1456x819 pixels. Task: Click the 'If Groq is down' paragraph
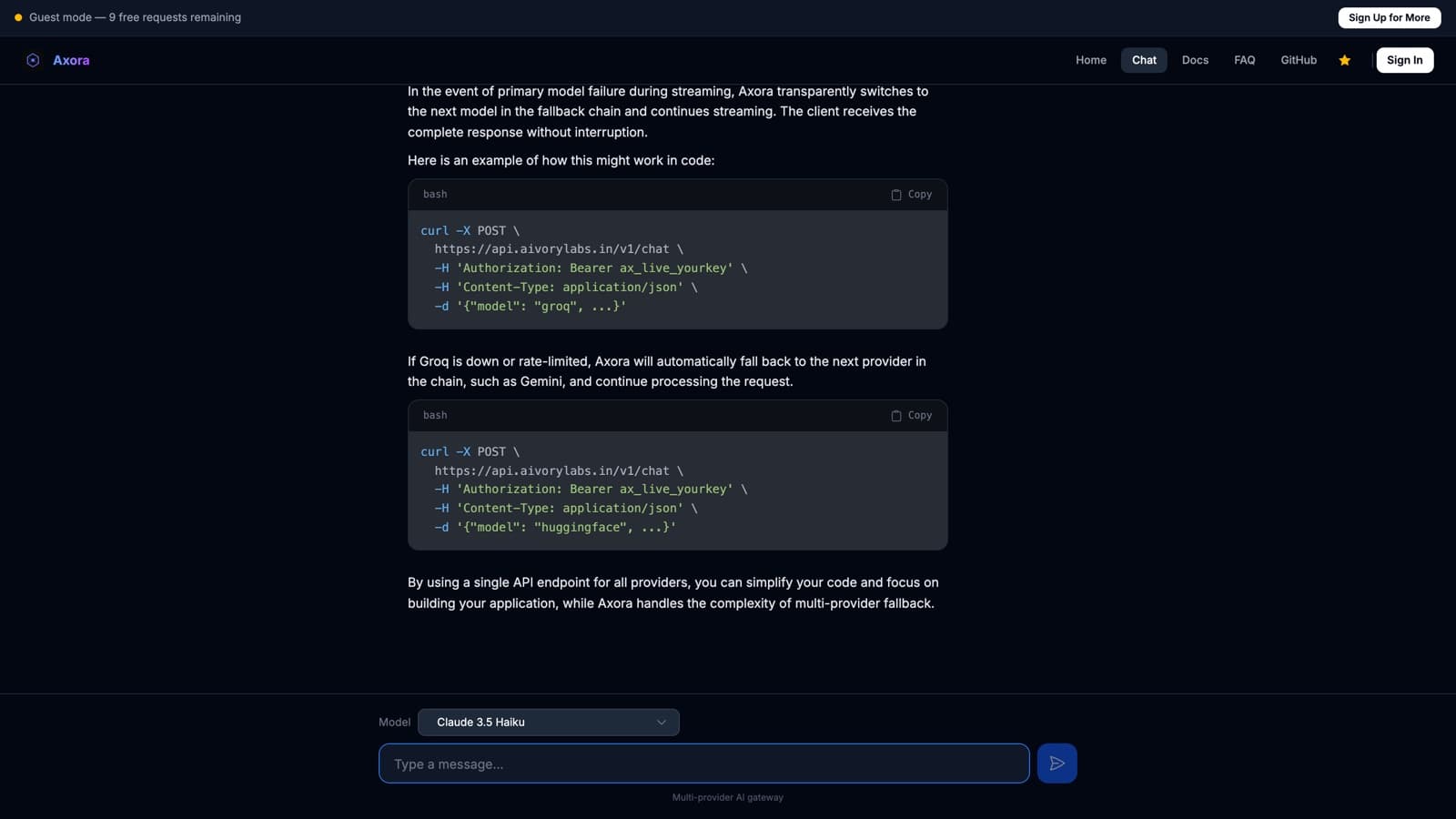tap(667, 371)
